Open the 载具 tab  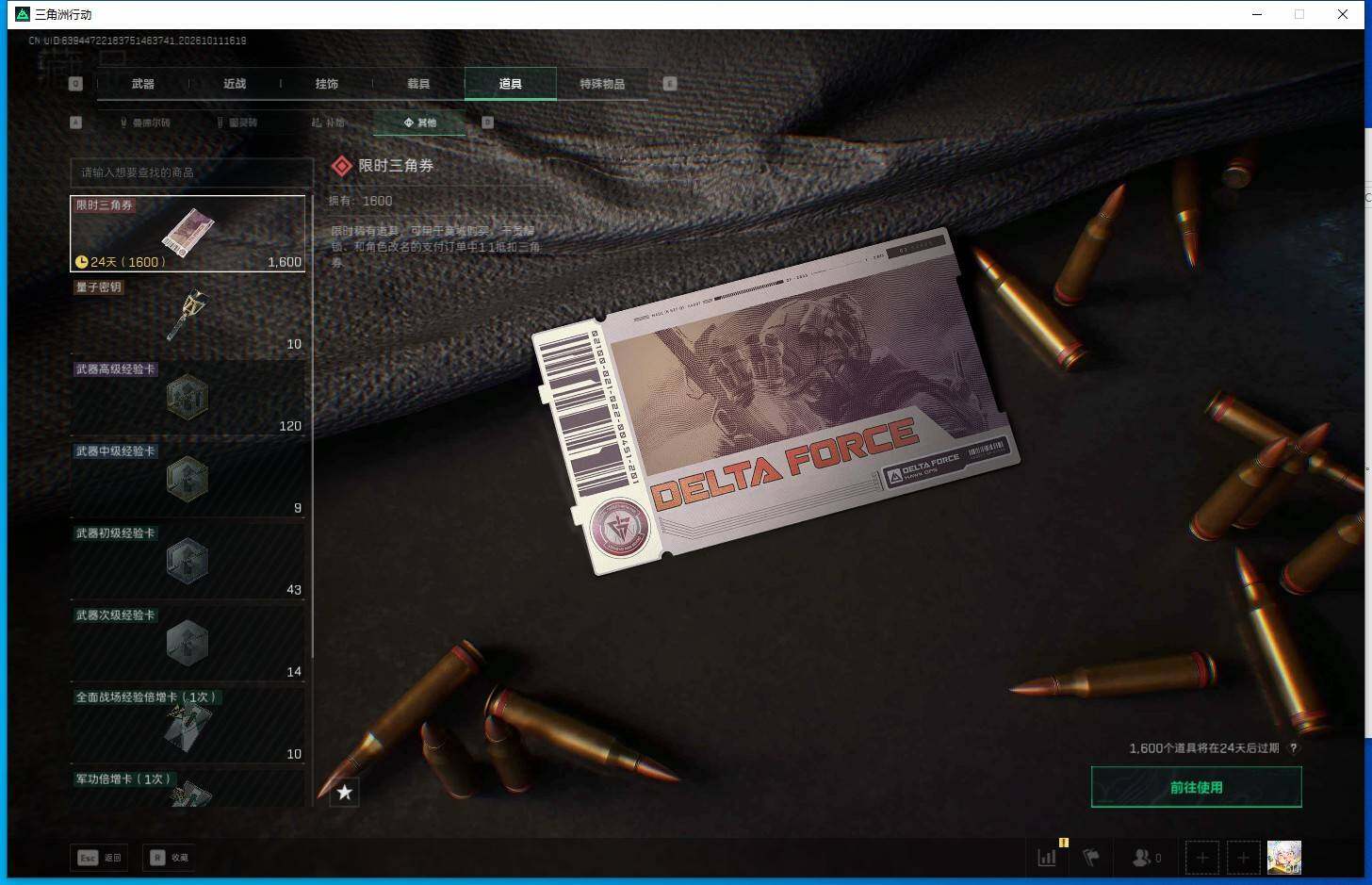coord(418,84)
